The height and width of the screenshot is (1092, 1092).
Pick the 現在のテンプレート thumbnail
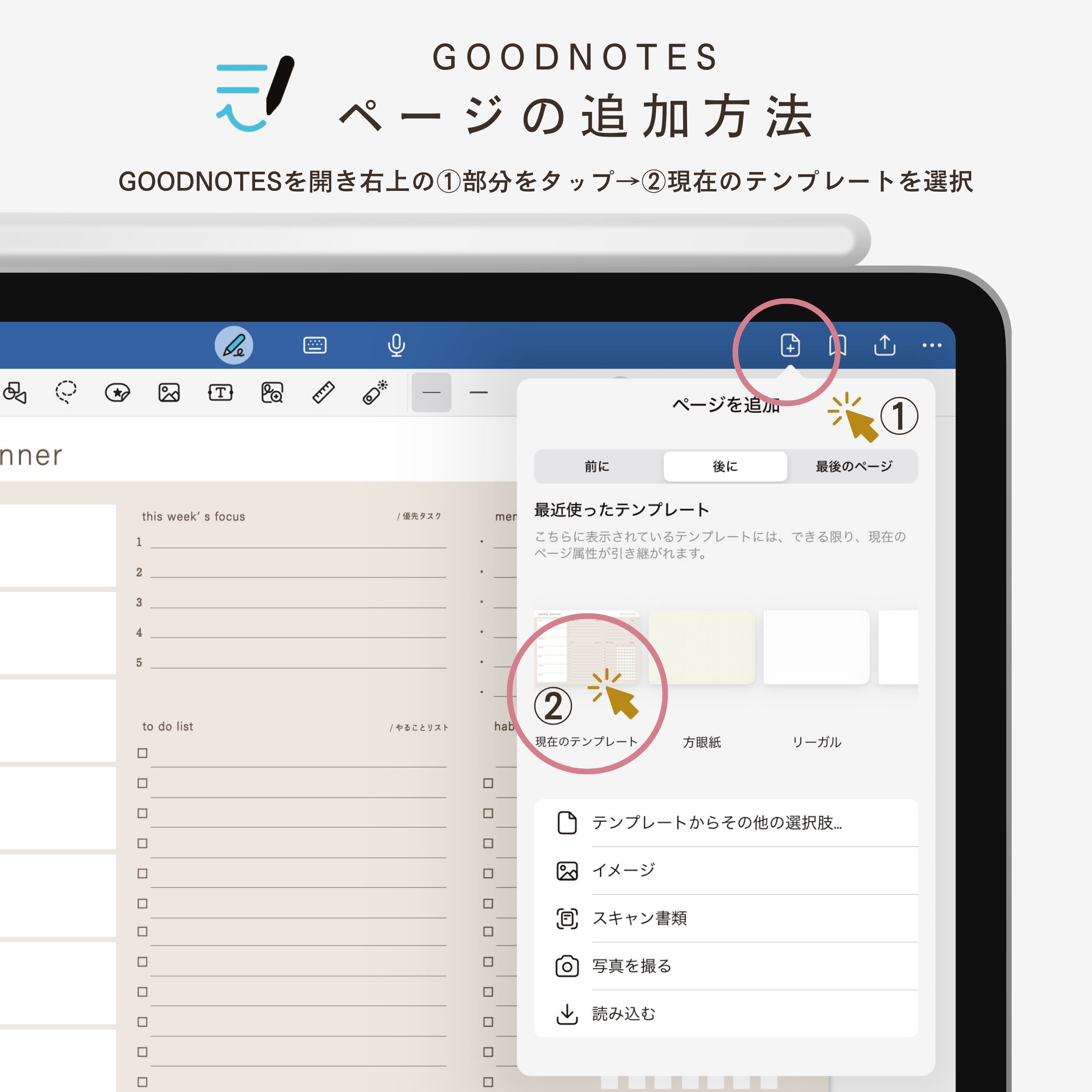coord(587,647)
